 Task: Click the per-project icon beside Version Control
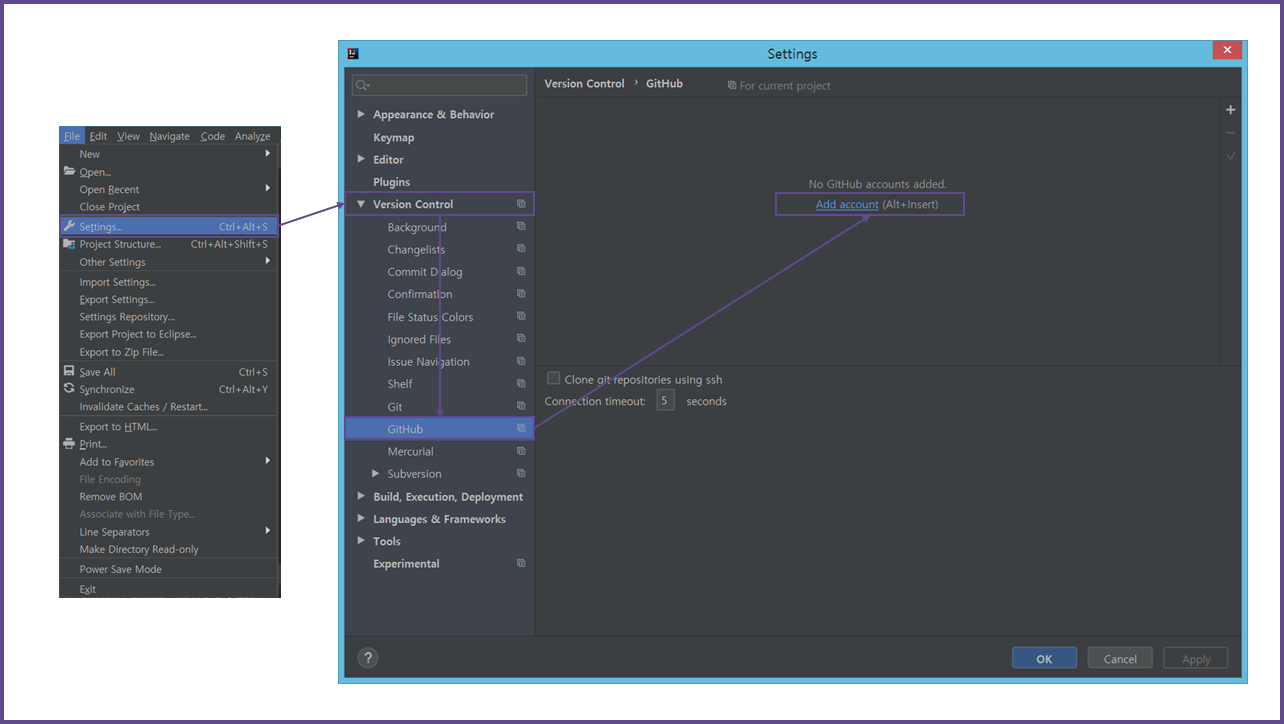click(x=521, y=204)
